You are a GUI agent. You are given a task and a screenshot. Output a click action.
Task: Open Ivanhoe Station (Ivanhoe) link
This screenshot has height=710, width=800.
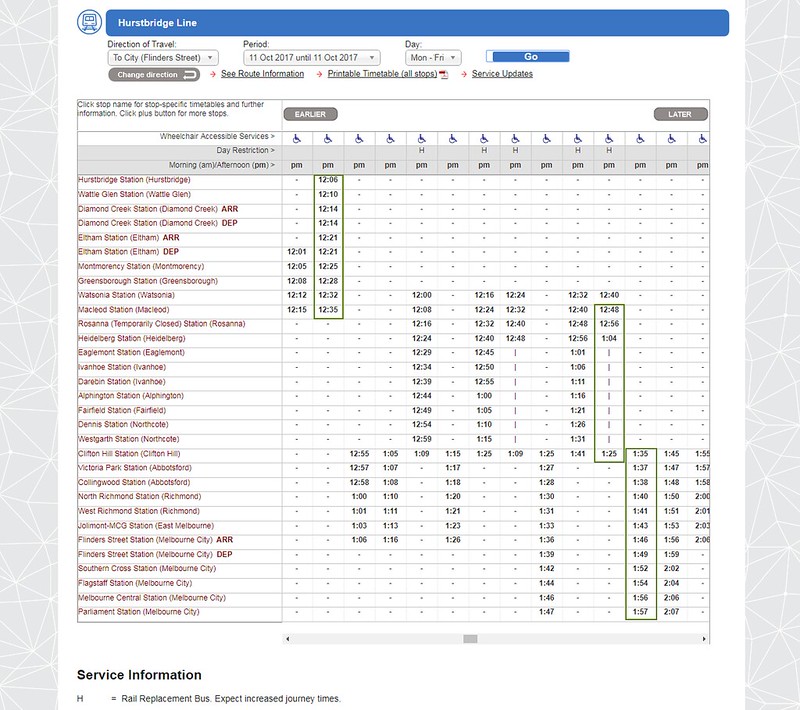pyautogui.click(x=122, y=367)
